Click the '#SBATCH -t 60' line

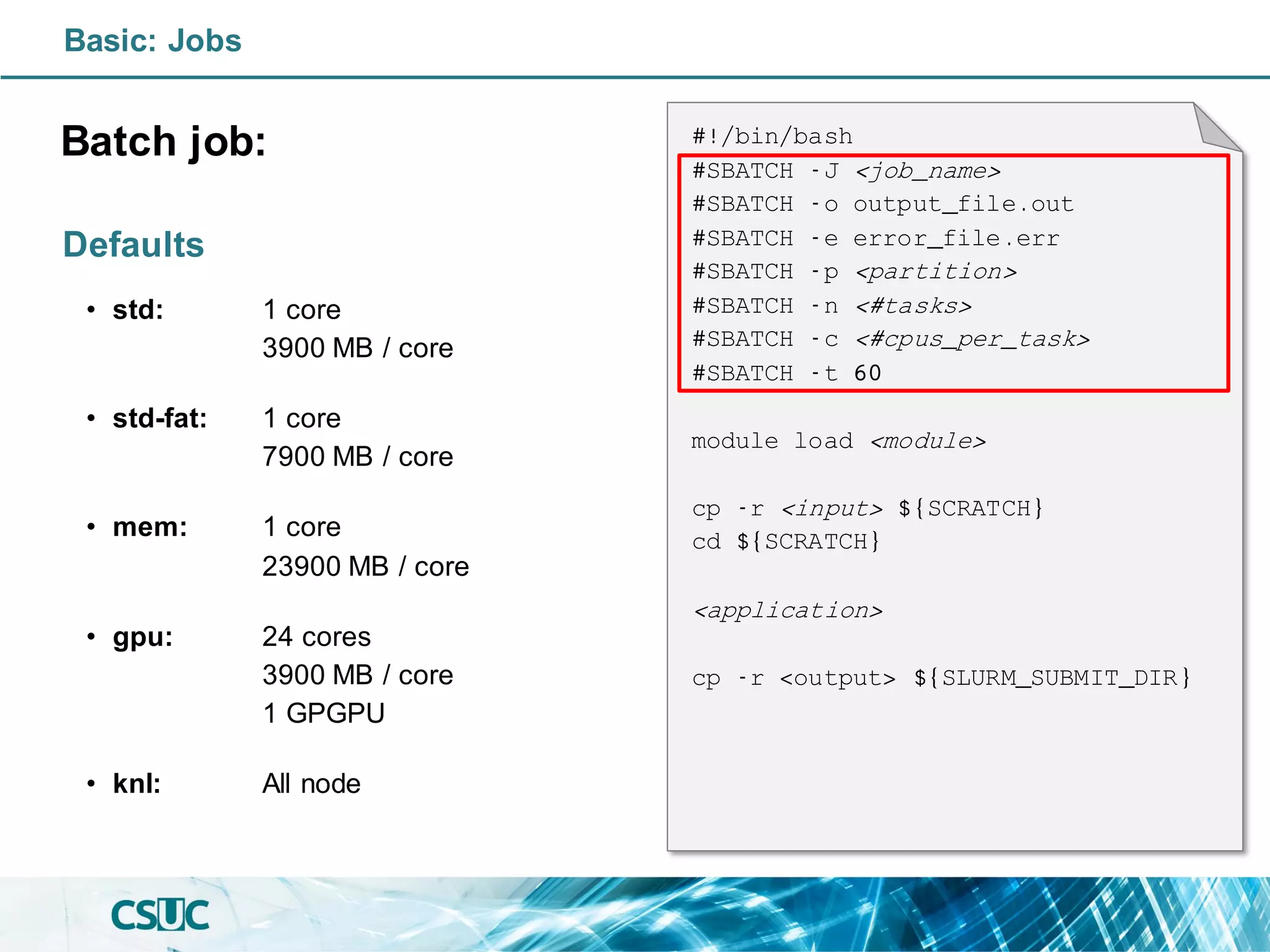pyautogui.click(x=787, y=373)
